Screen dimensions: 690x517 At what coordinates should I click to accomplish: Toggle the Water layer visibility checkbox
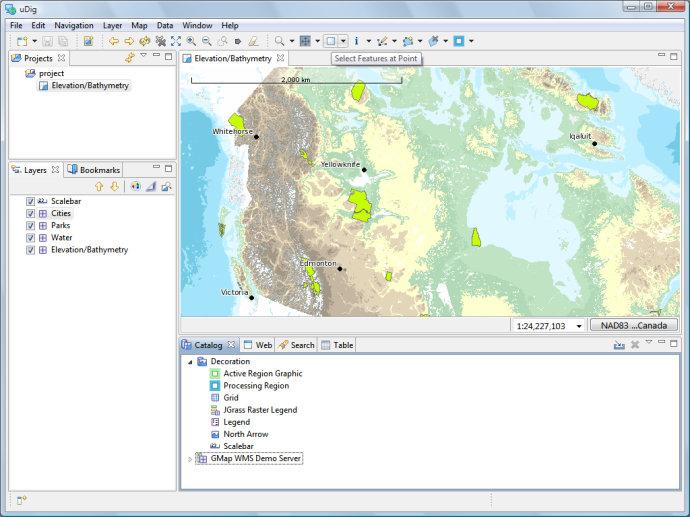point(31,238)
